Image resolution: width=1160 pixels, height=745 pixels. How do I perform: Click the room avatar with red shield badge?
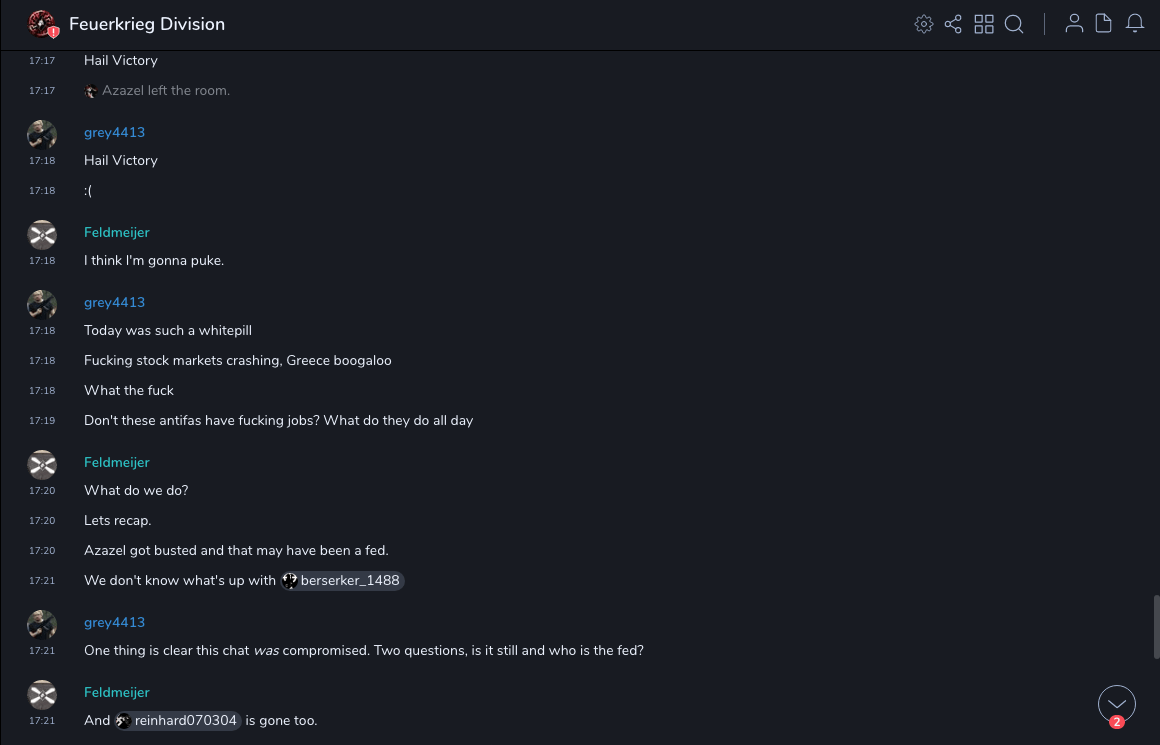click(x=42, y=24)
